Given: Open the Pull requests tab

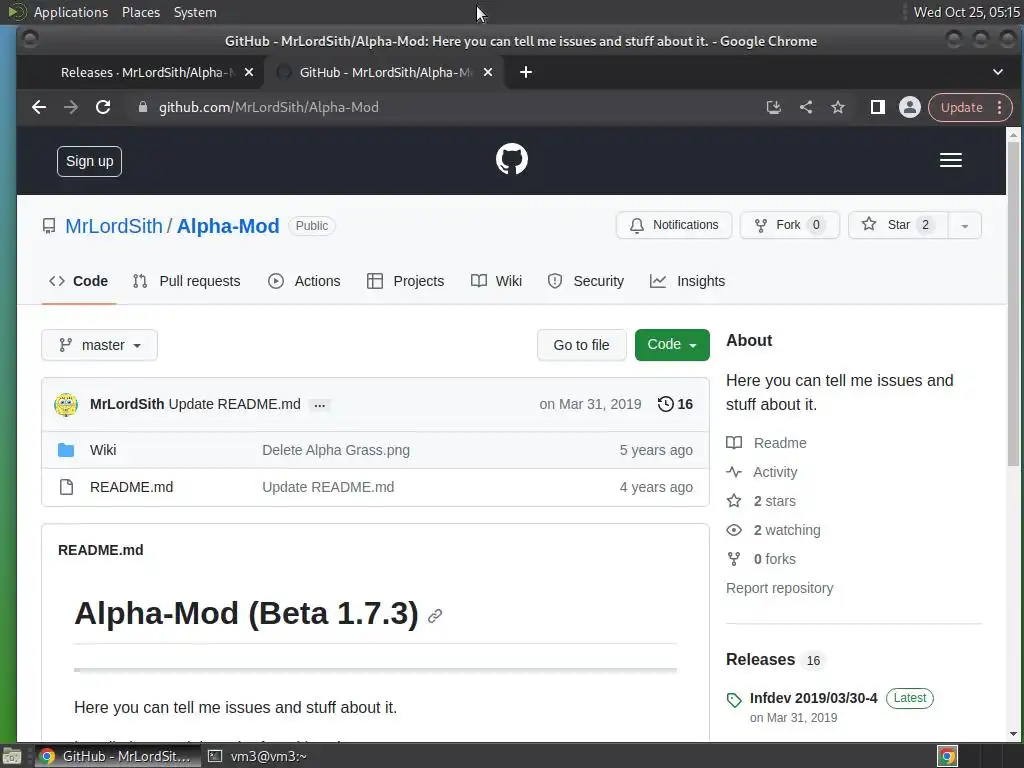Looking at the screenshot, I should point(187,281).
